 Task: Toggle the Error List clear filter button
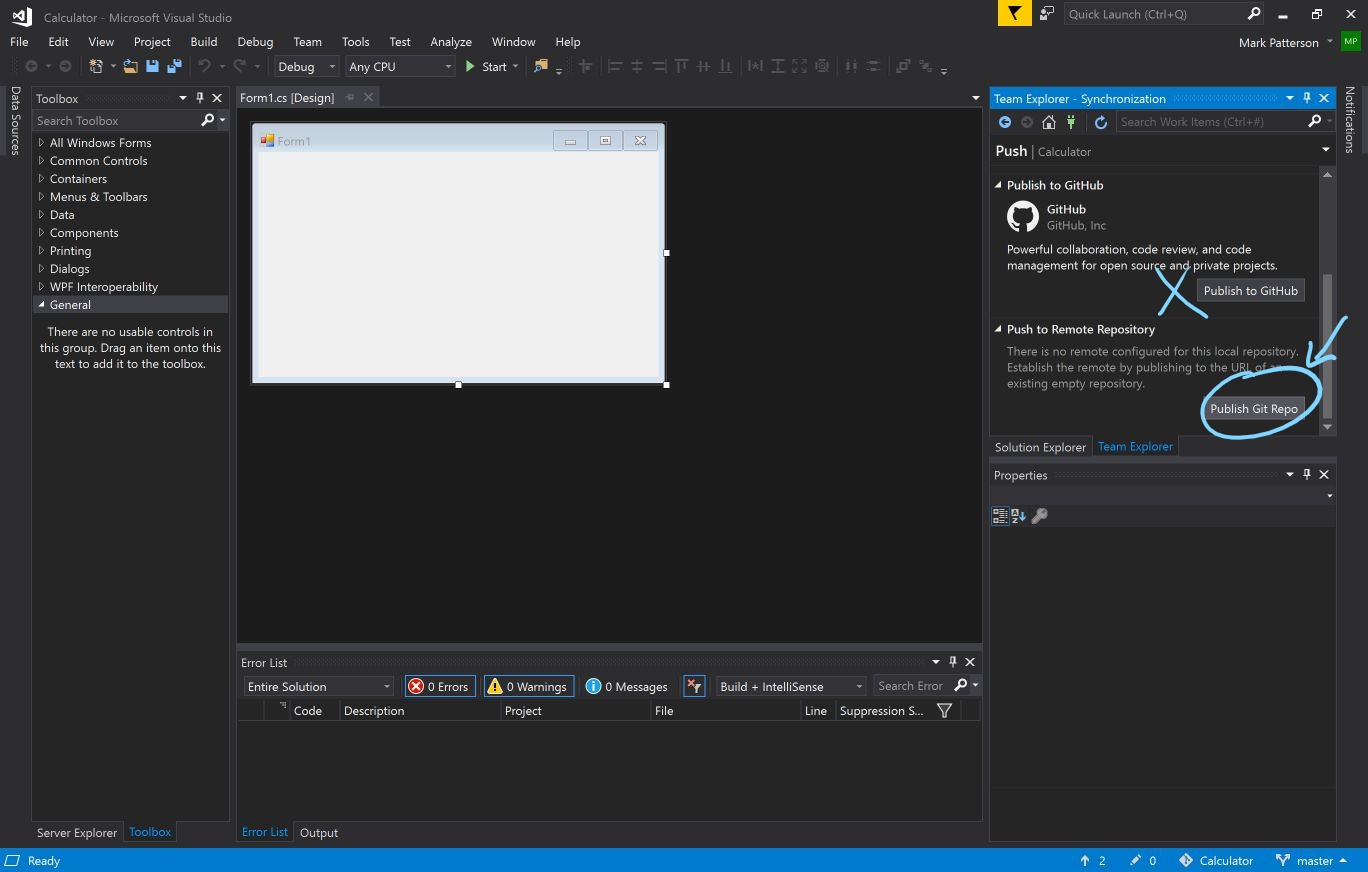pos(694,686)
